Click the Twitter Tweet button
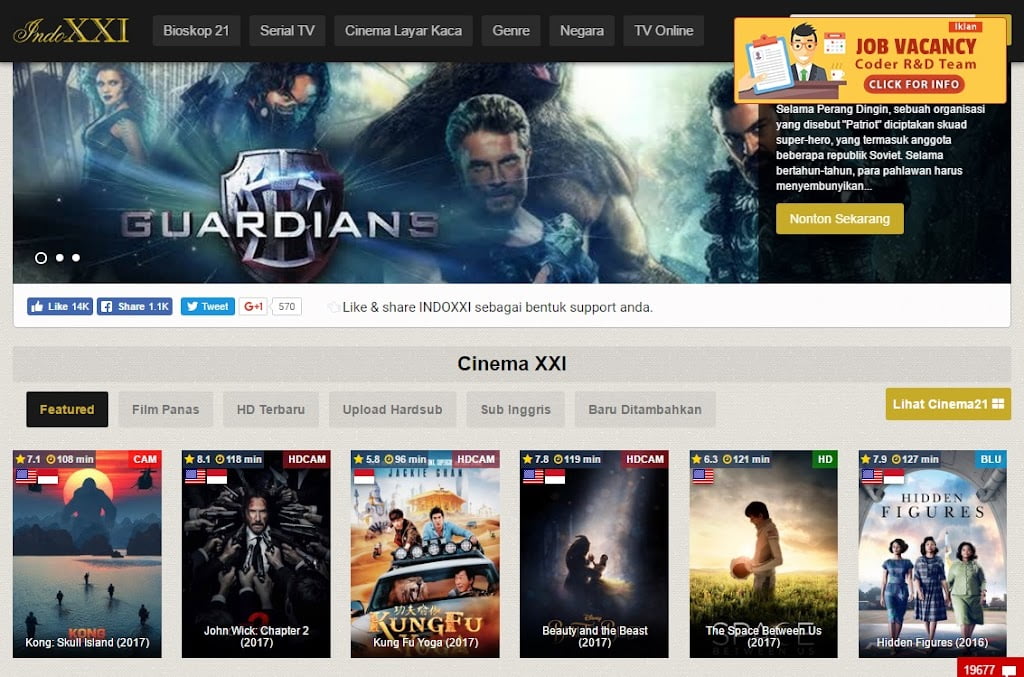Viewport: 1024px width, 677px height. point(208,306)
